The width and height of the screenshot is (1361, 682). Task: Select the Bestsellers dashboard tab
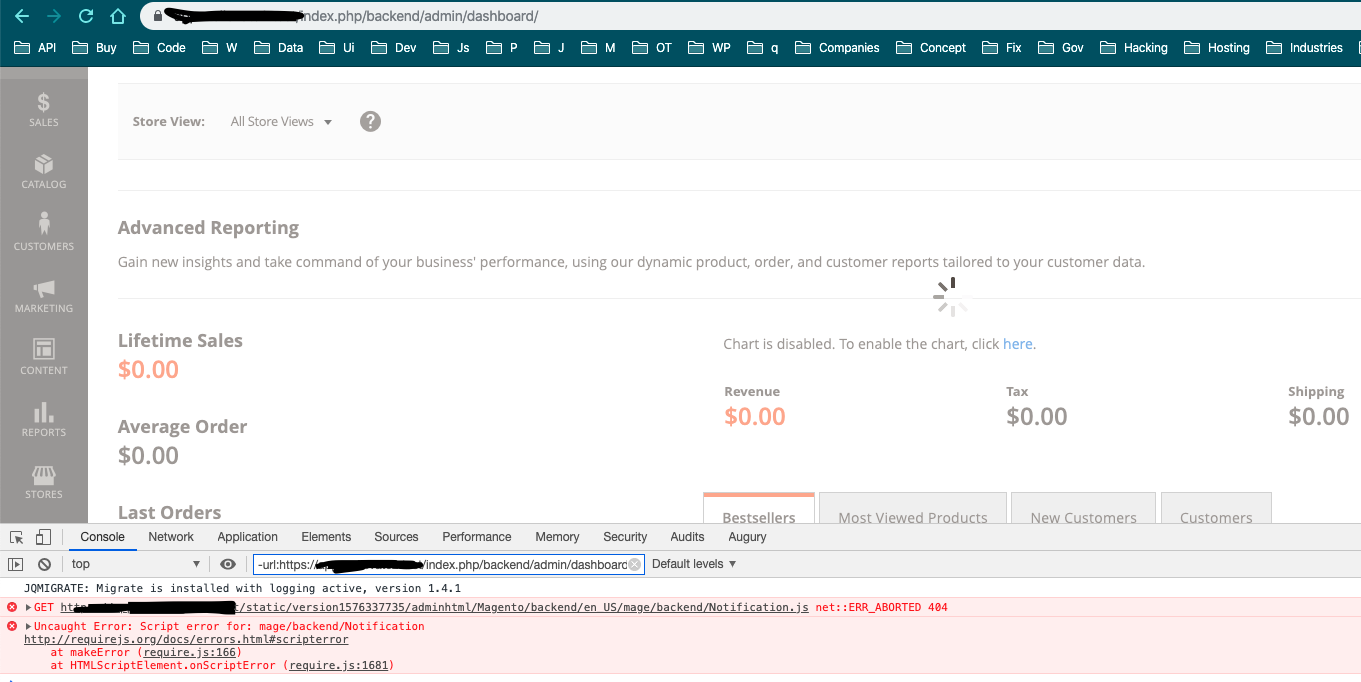[759, 508]
